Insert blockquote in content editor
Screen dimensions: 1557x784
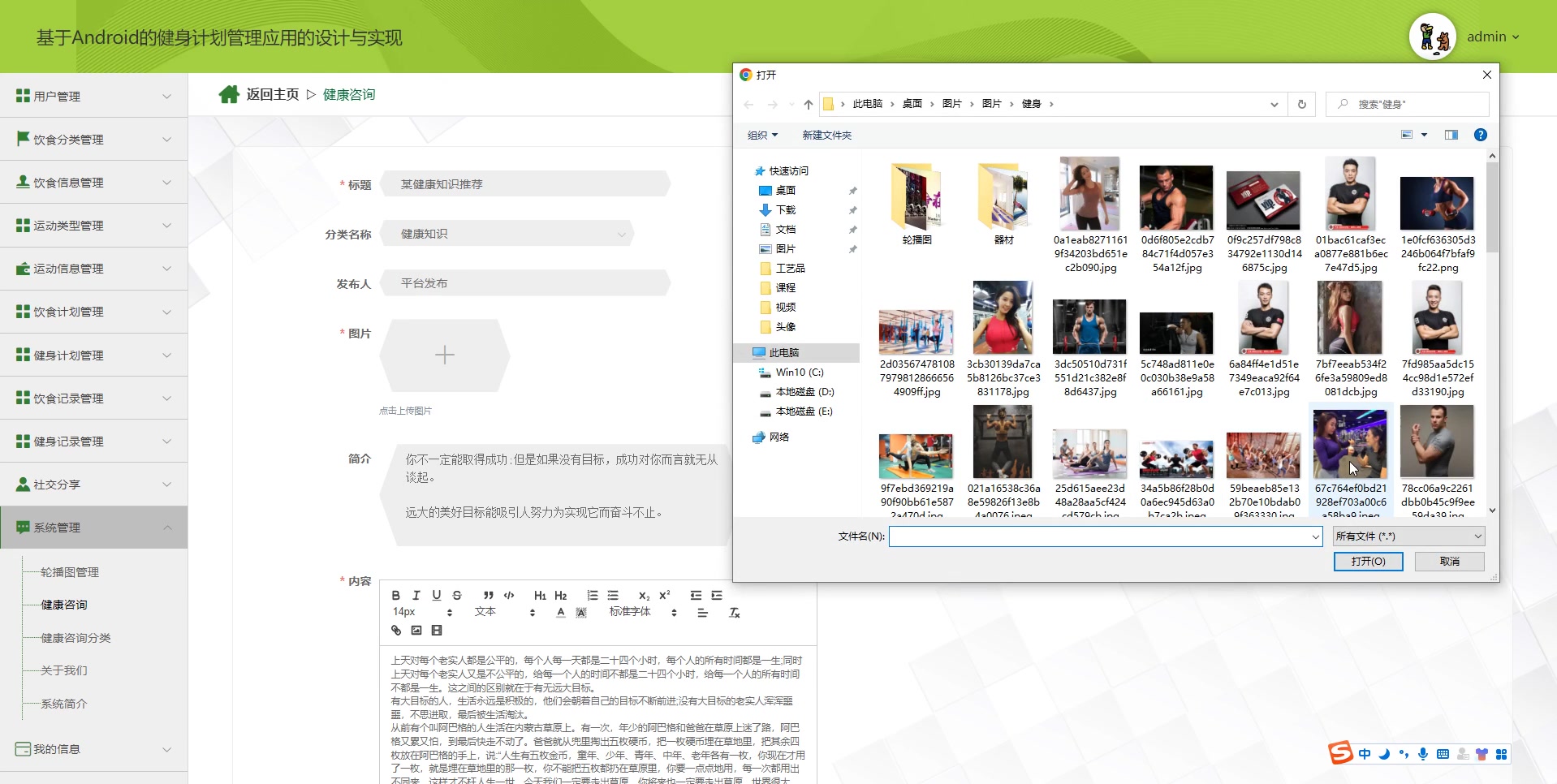489,596
